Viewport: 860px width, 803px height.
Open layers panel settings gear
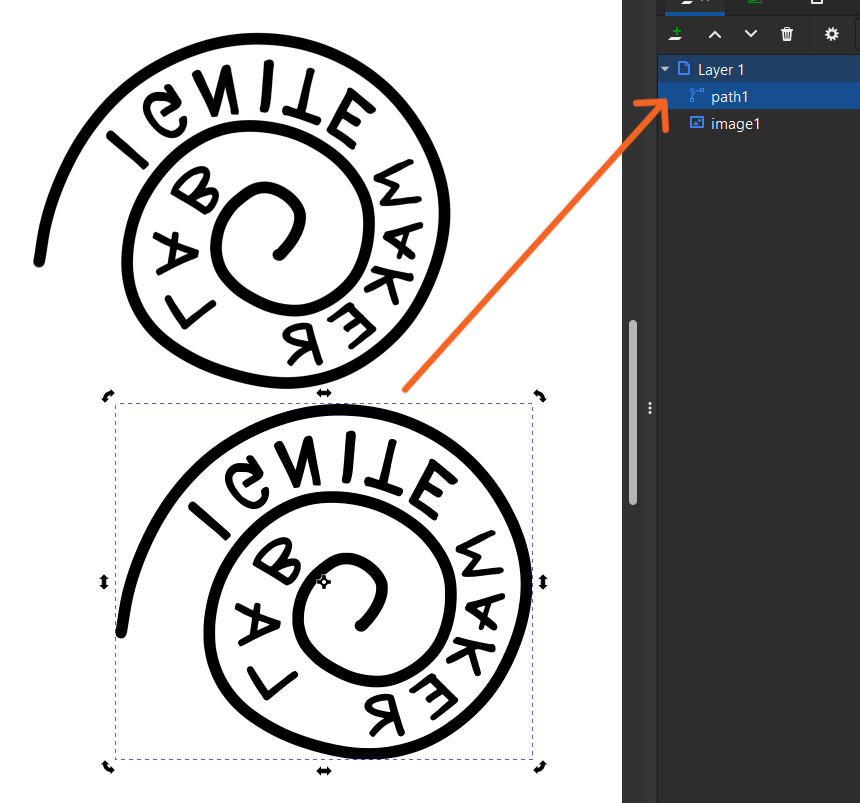(x=831, y=34)
